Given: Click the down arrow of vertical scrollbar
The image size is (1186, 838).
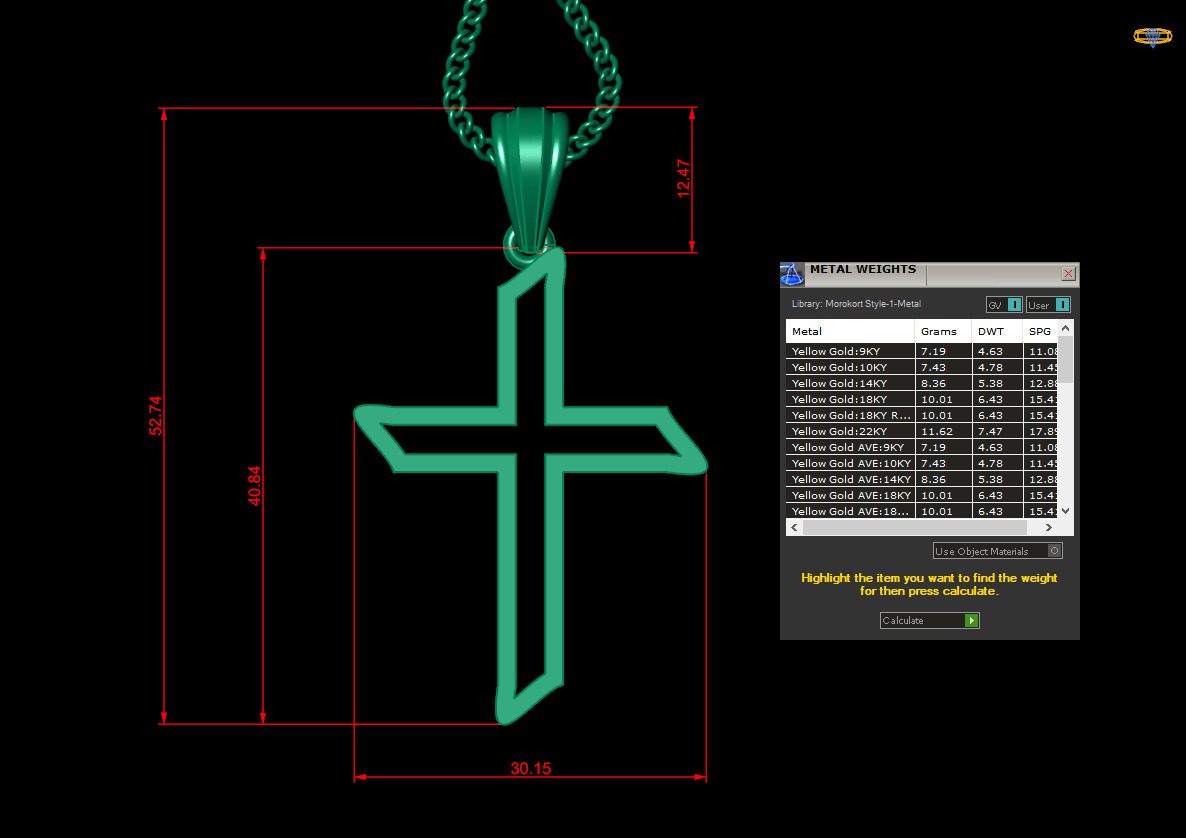Looking at the screenshot, I should (x=1065, y=511).
